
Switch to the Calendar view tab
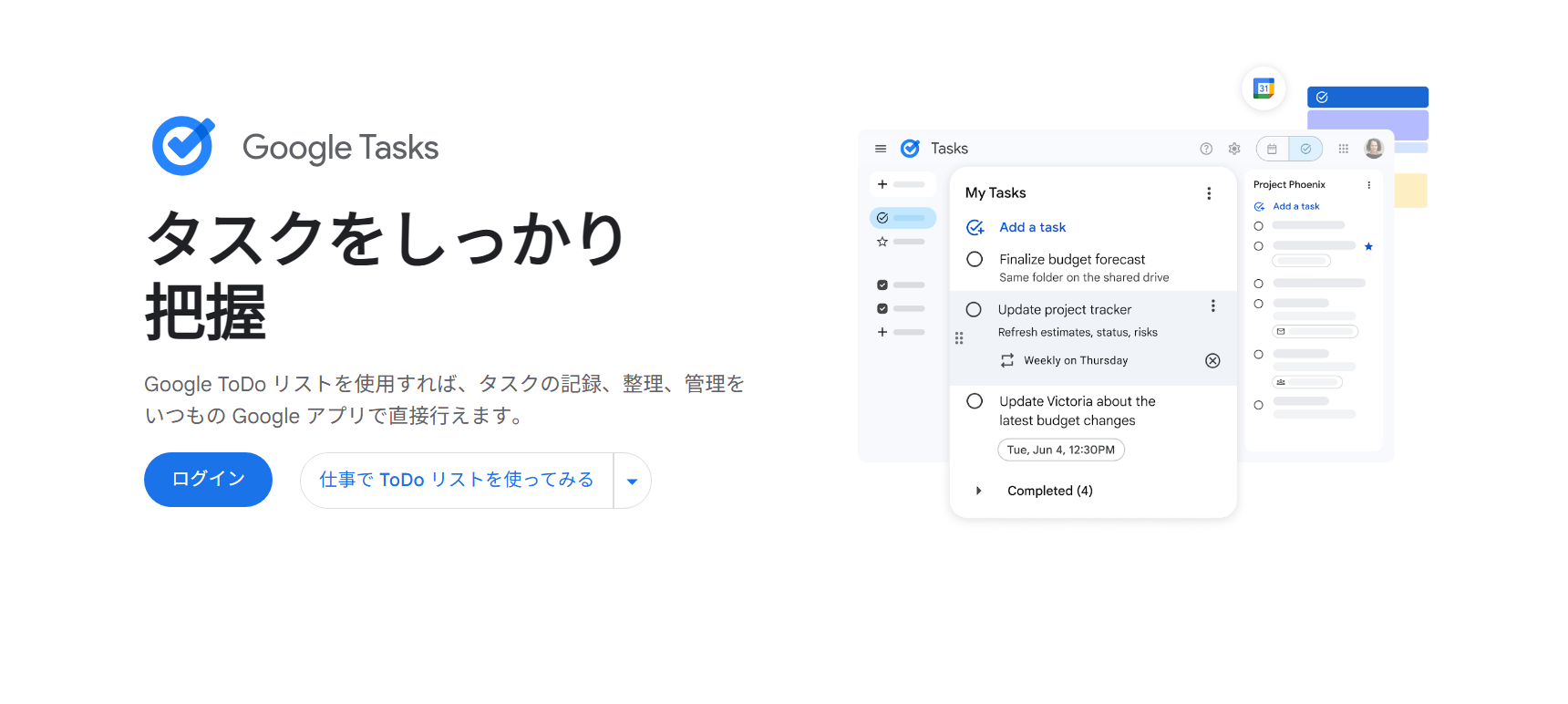1273,149
